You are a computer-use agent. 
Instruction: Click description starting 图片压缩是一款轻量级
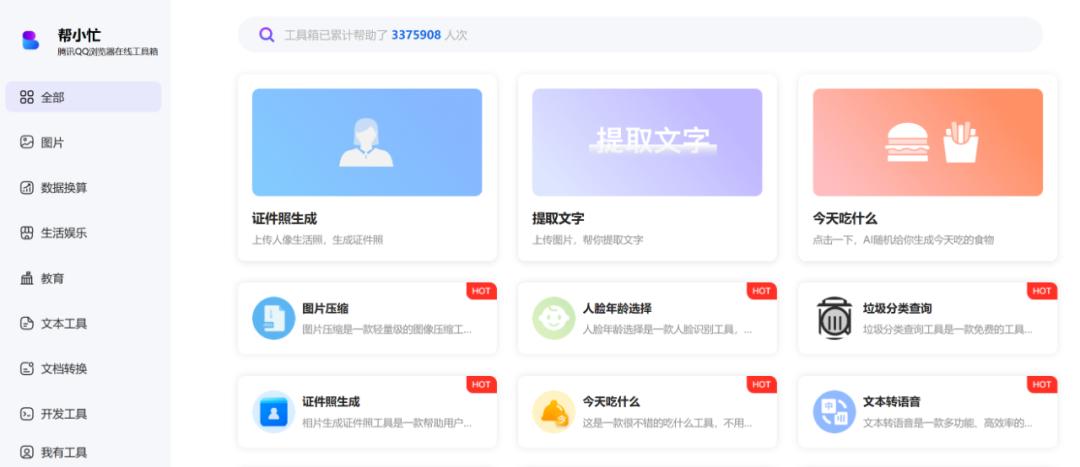click(387, 329)
